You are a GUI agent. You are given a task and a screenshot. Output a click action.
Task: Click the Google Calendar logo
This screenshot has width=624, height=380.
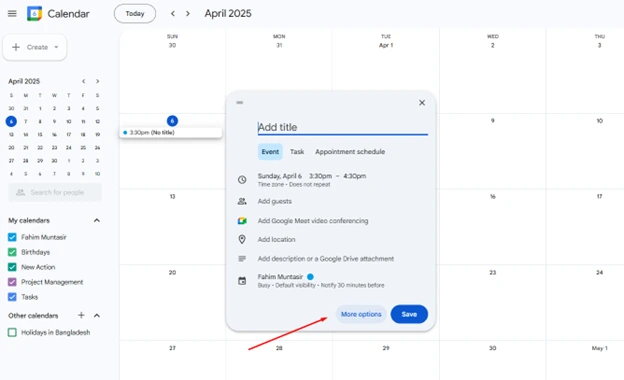click(35, 14)
